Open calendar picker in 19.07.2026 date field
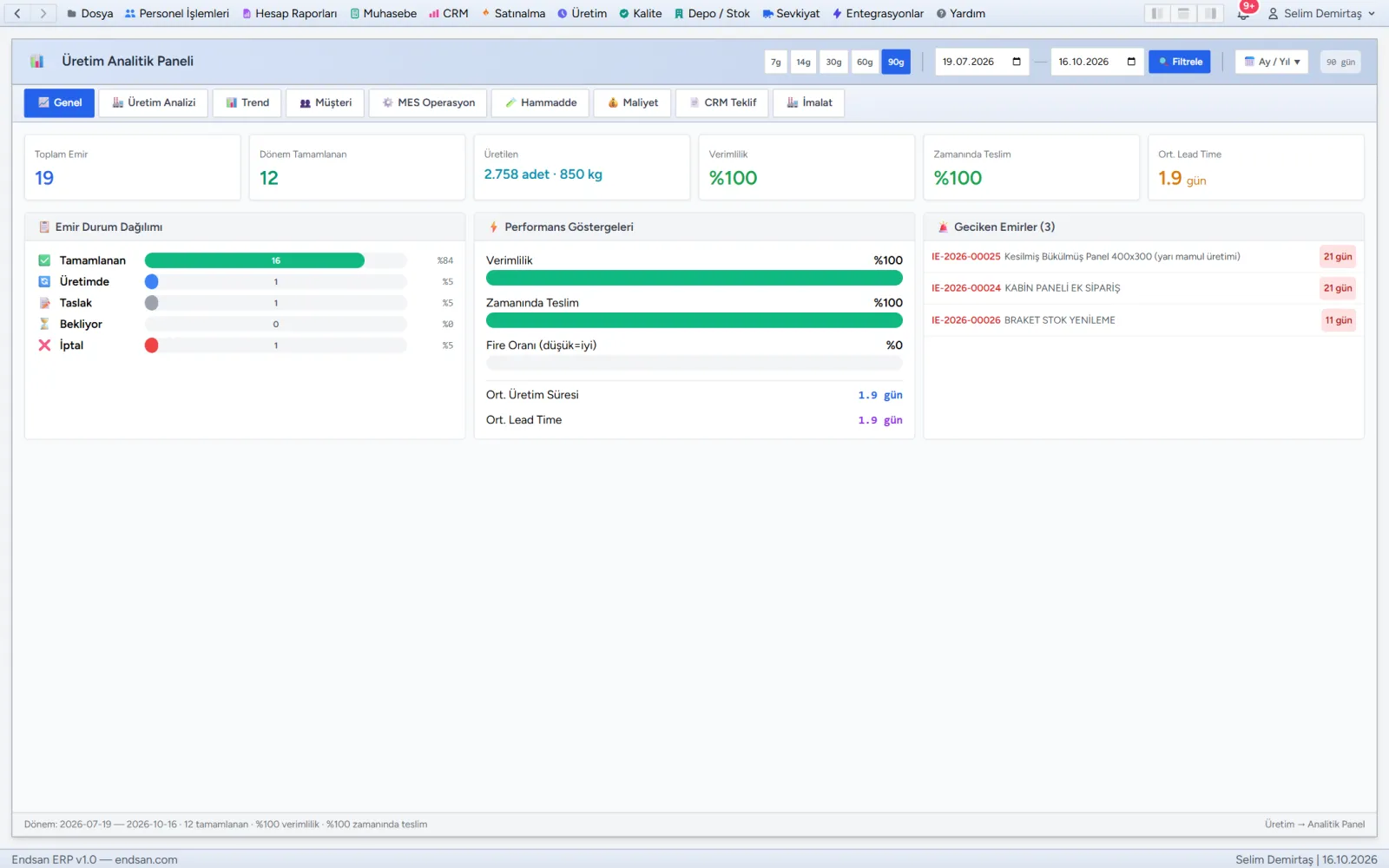Image resolution: width=1389 pixels, height=868 pixels. point(1017,62)
